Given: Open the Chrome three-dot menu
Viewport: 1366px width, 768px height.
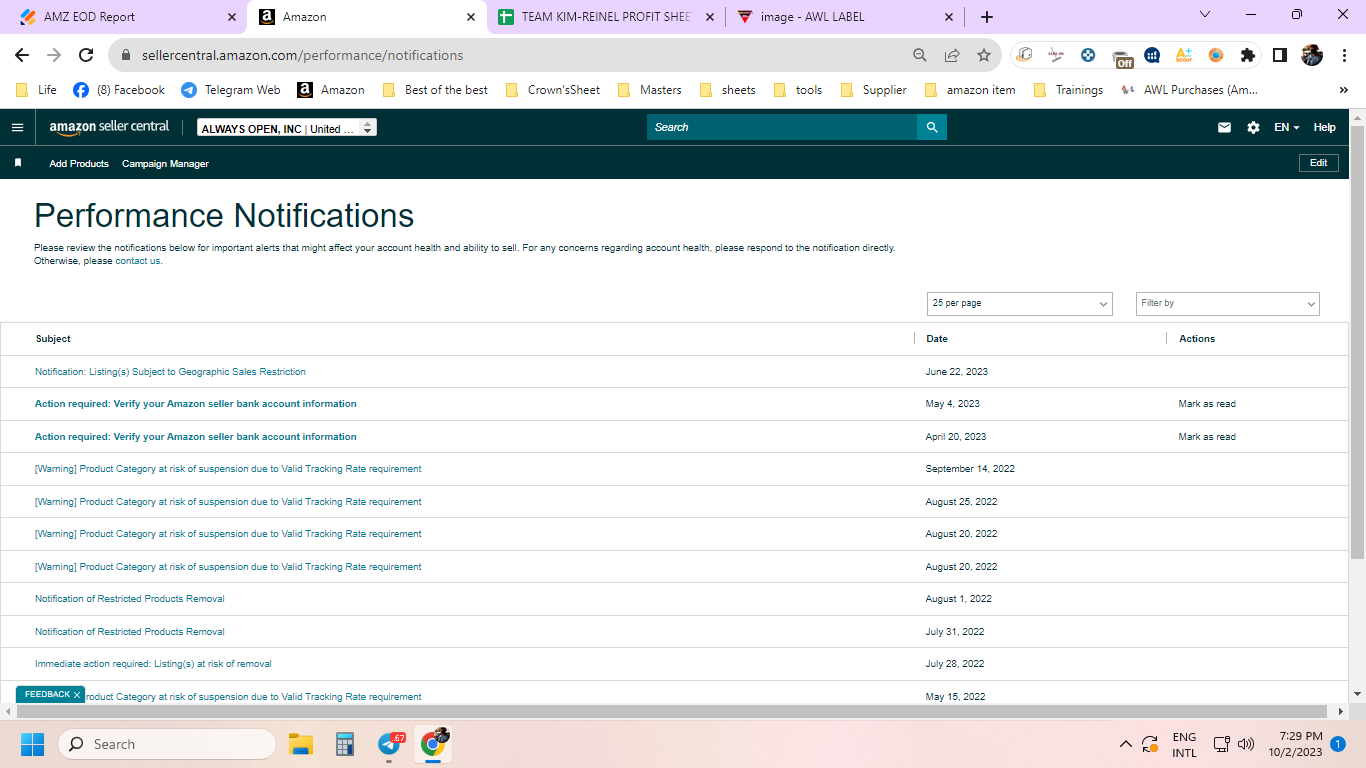Looking at the screenshot, I should 1344,56.
